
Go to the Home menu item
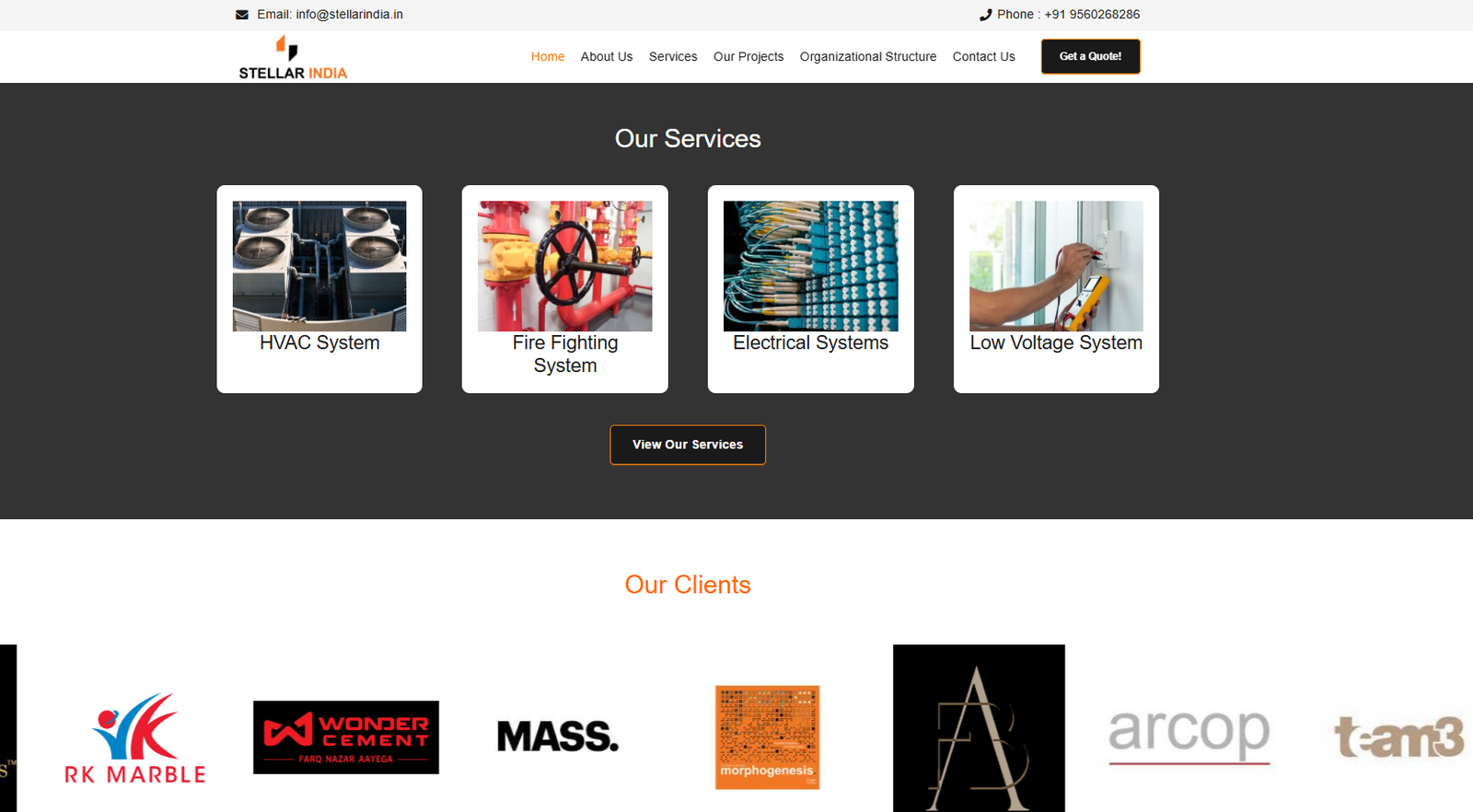548,57
